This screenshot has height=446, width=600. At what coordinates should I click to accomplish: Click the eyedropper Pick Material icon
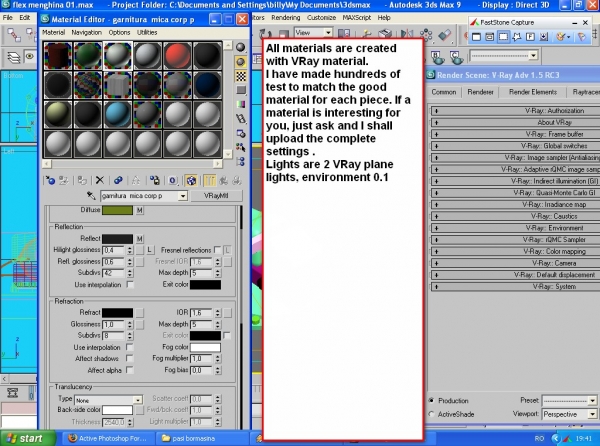91,195
